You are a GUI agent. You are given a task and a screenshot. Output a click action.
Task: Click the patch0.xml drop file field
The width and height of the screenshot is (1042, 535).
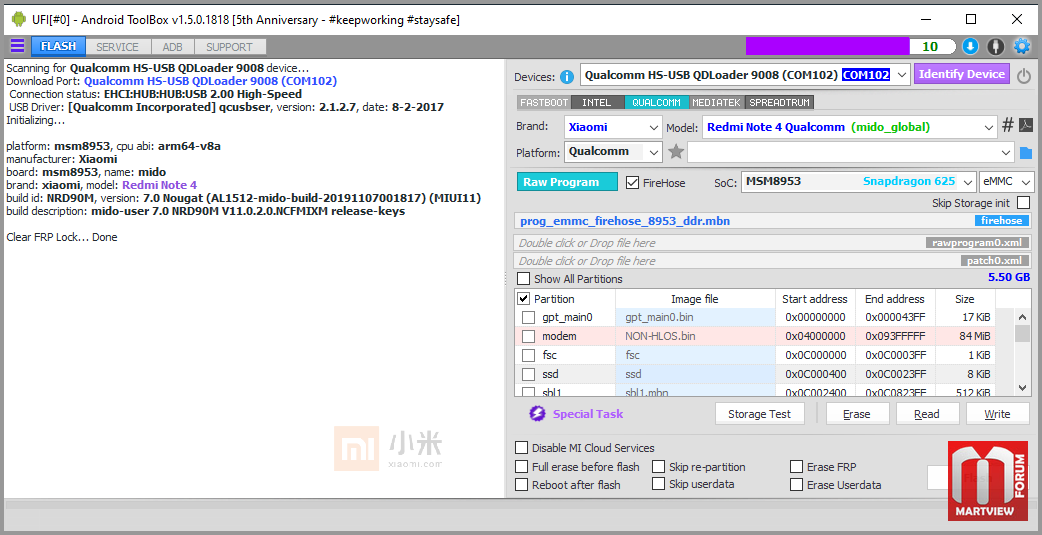[774, 261]
